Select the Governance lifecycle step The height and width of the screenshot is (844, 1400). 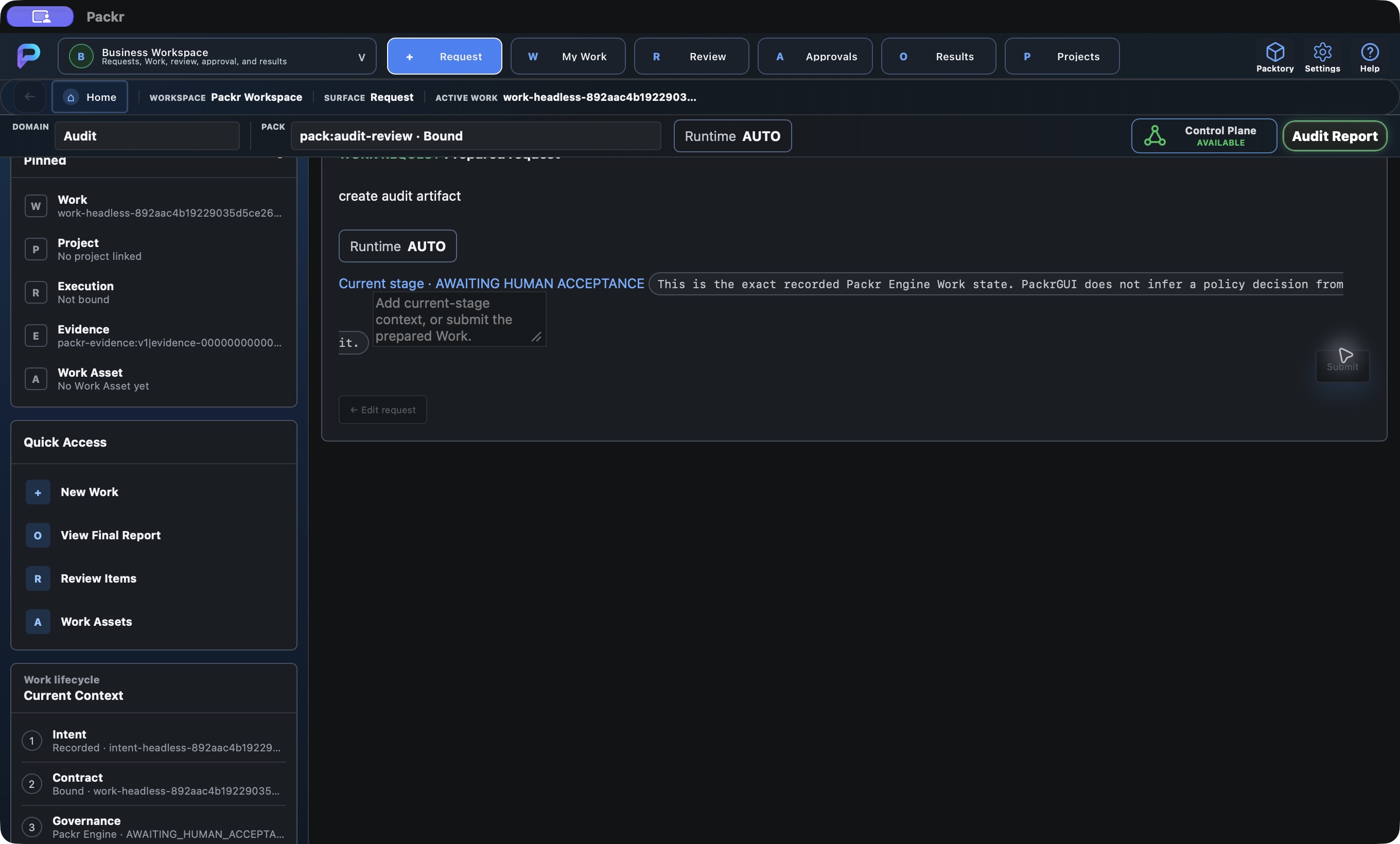153,827
